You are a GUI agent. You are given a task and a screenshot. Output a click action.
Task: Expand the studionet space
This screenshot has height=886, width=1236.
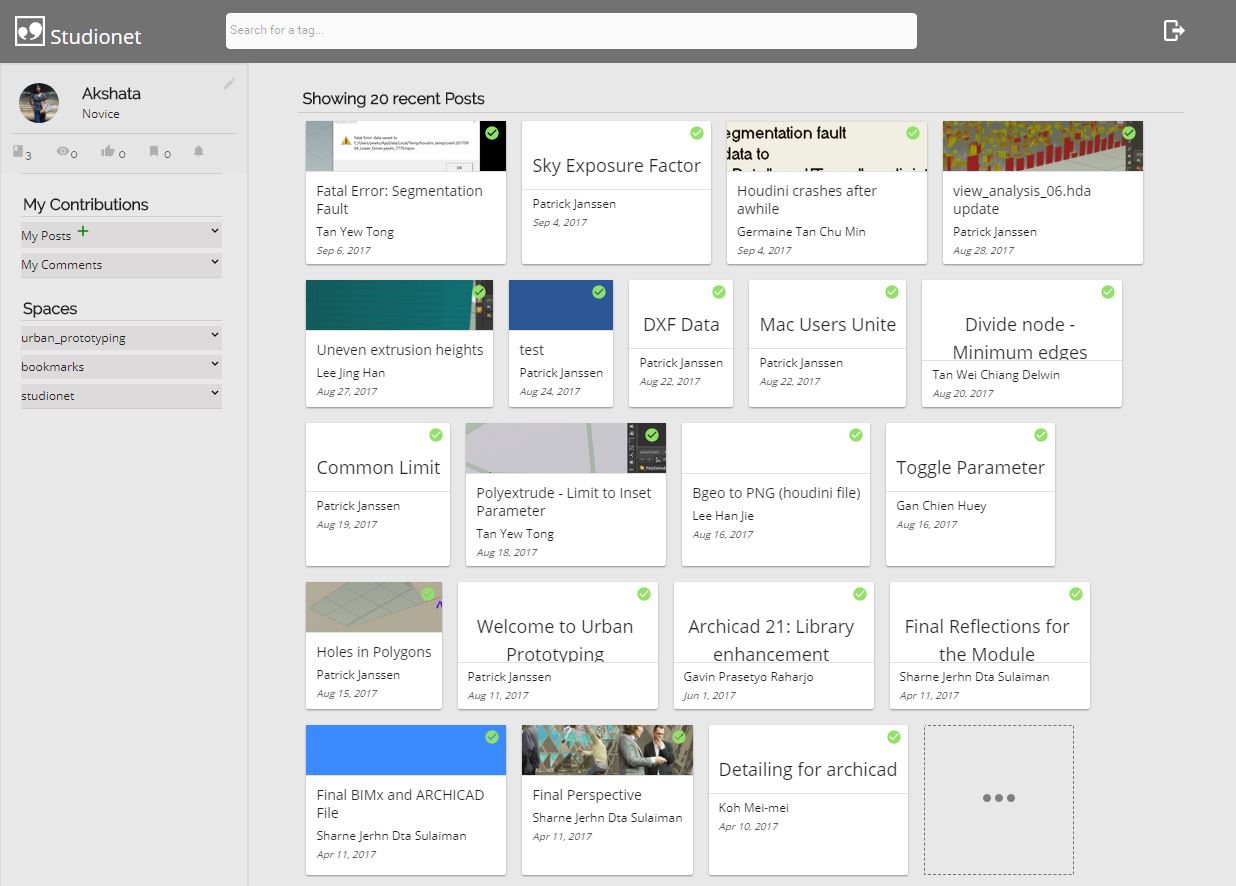click(121, 395)
